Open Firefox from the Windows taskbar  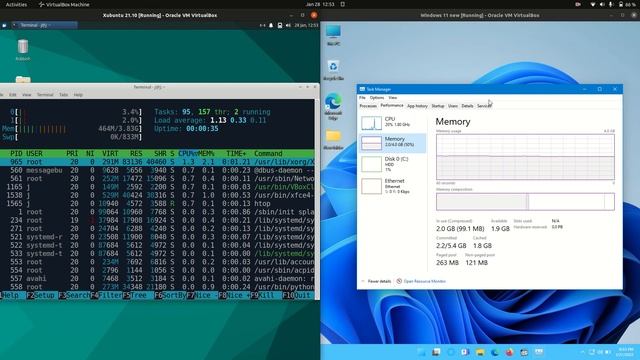[509, 352]
